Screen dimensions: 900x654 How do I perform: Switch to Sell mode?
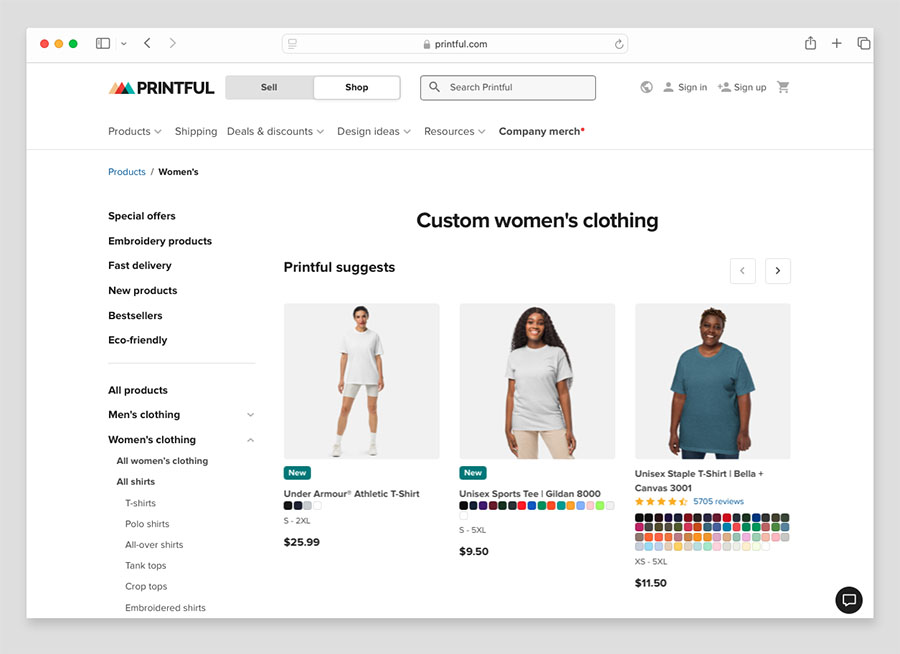(x=269, y=87)
